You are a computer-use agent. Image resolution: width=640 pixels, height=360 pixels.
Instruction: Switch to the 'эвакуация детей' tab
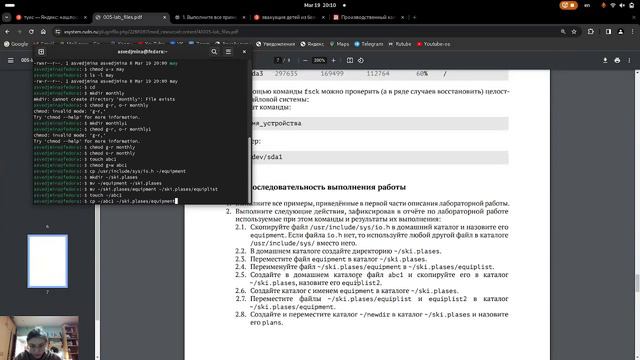click(288, 18)
